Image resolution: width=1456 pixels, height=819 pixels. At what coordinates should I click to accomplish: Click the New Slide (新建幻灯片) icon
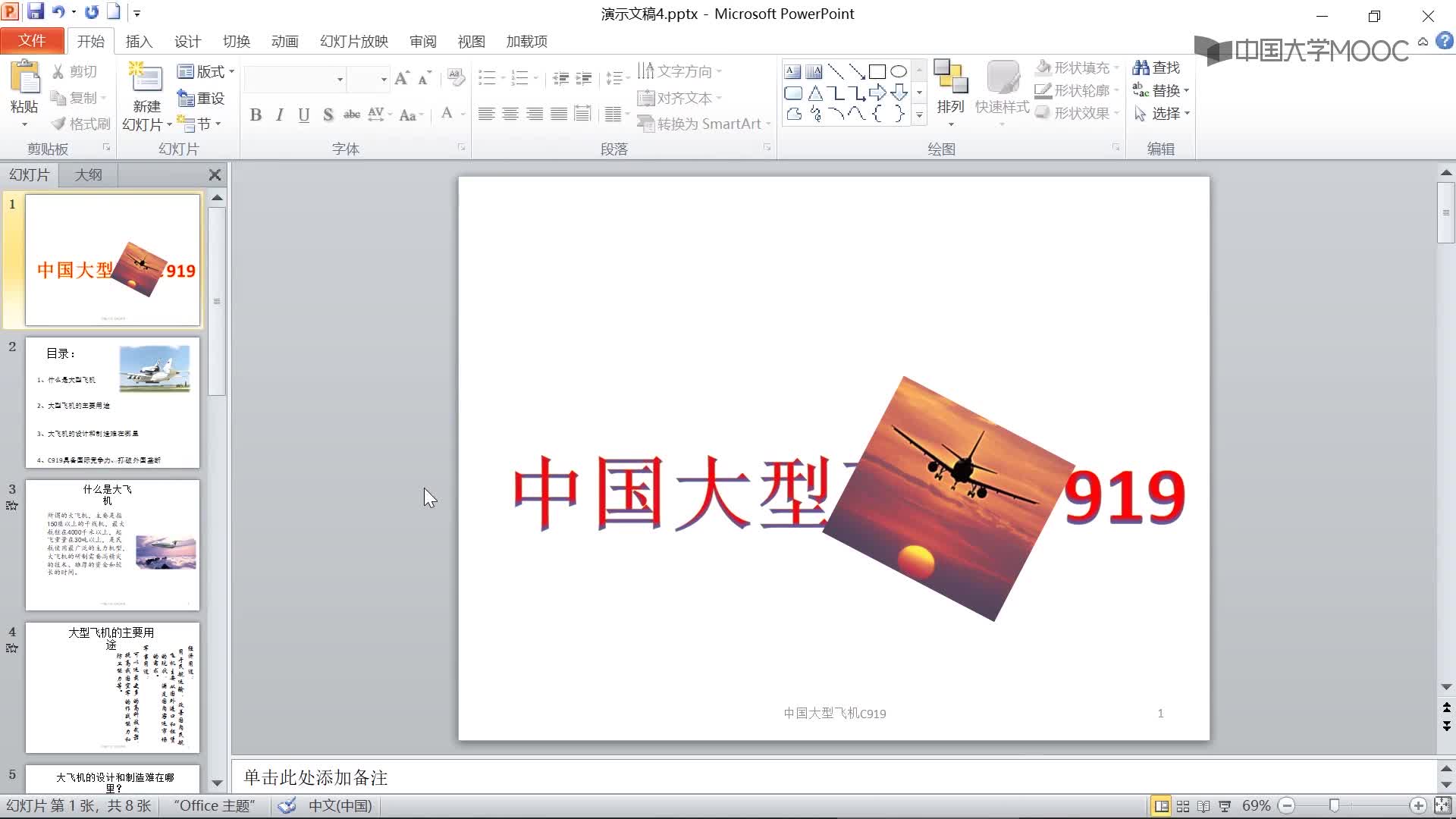(146, 78)
